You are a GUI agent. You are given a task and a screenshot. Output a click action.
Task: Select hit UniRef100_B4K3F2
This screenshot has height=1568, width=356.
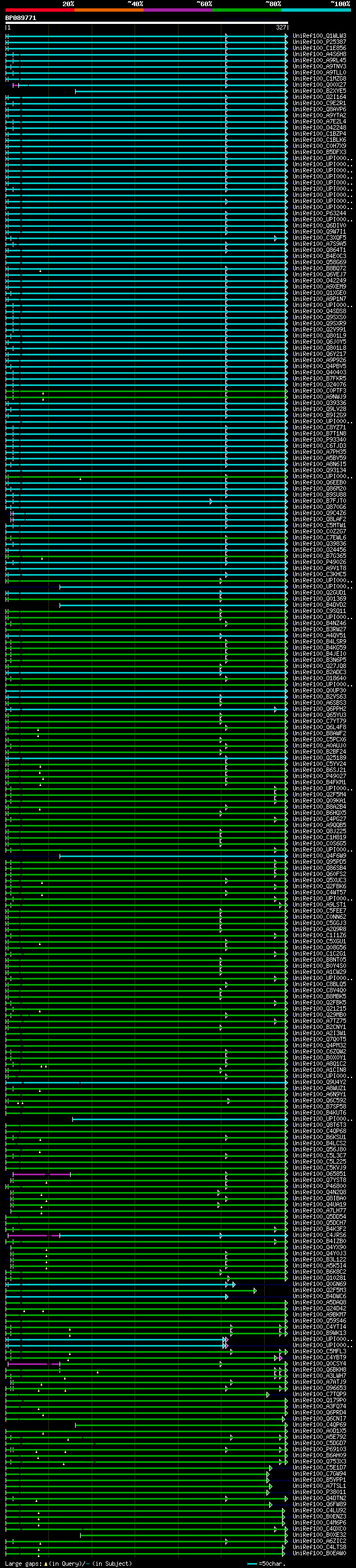pos(319,1229)
